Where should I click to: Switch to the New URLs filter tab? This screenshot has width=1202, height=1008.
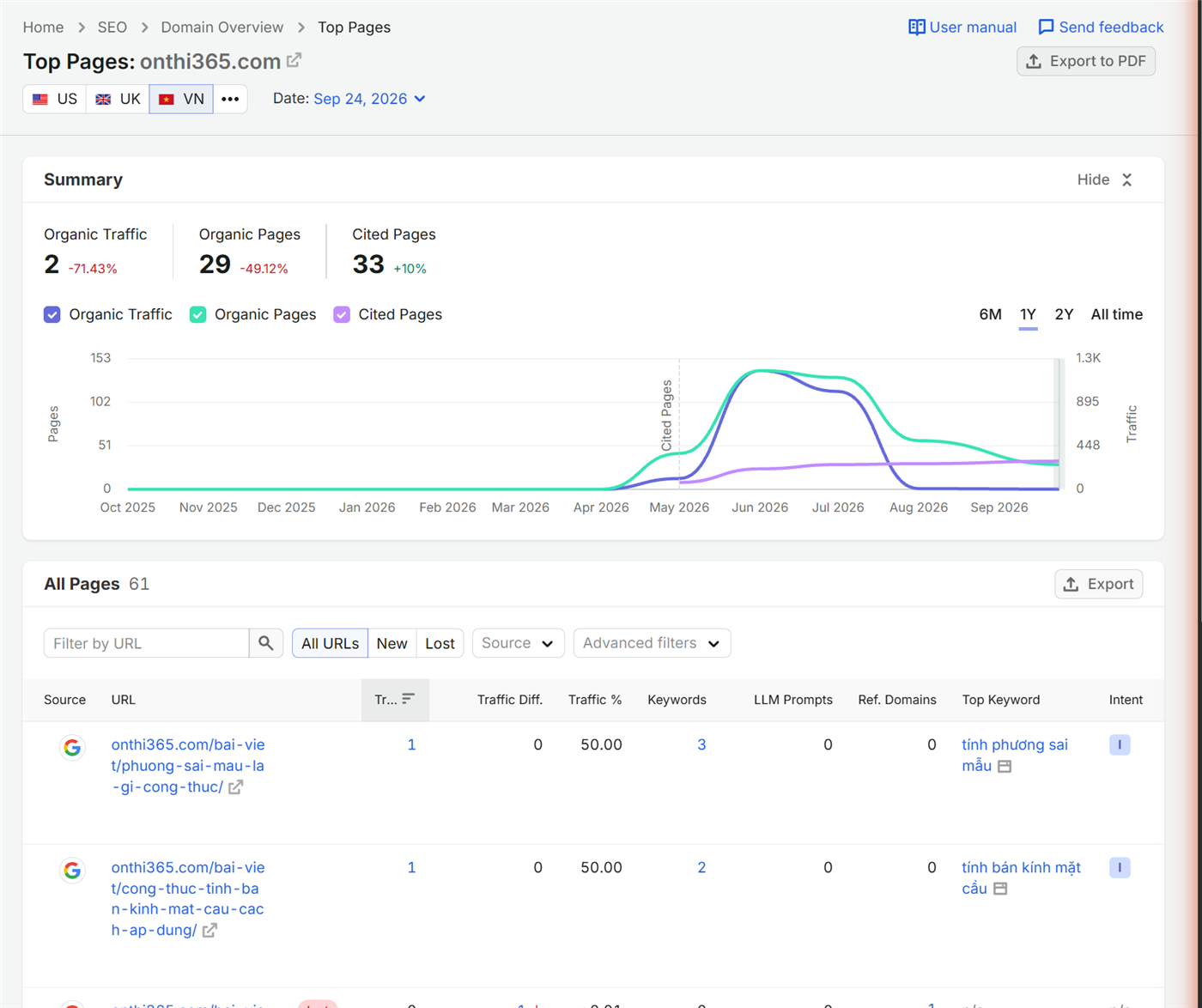pyautogui.click(x=392, y=643)
